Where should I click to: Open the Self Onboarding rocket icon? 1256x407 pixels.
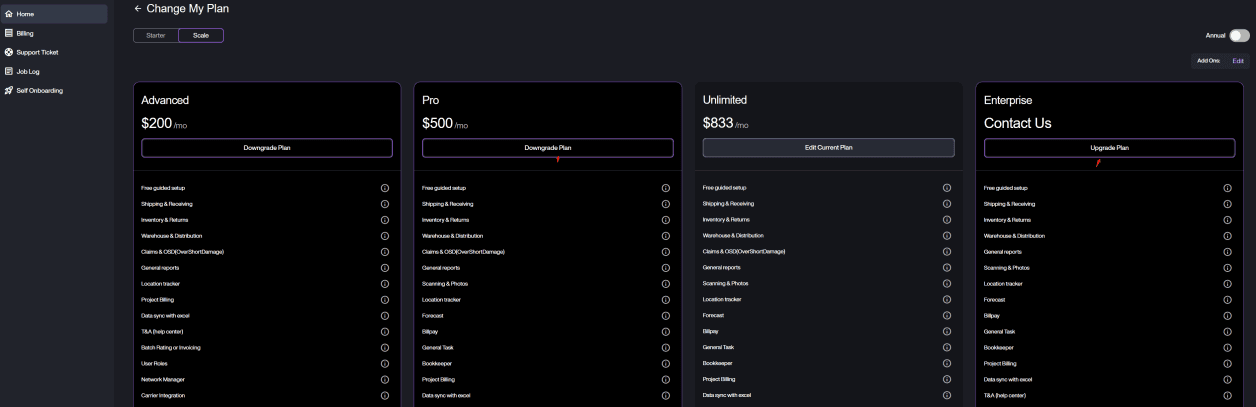pos(9,90)
